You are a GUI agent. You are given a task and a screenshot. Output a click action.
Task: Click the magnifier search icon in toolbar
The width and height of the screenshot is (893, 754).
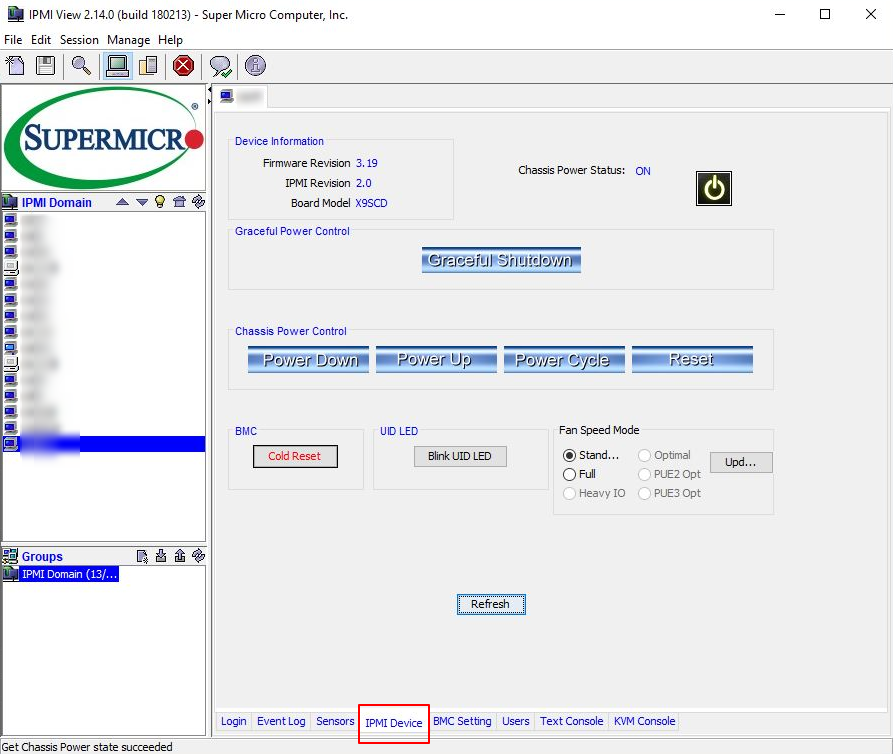pyautogui.click(x=81, y=66)
